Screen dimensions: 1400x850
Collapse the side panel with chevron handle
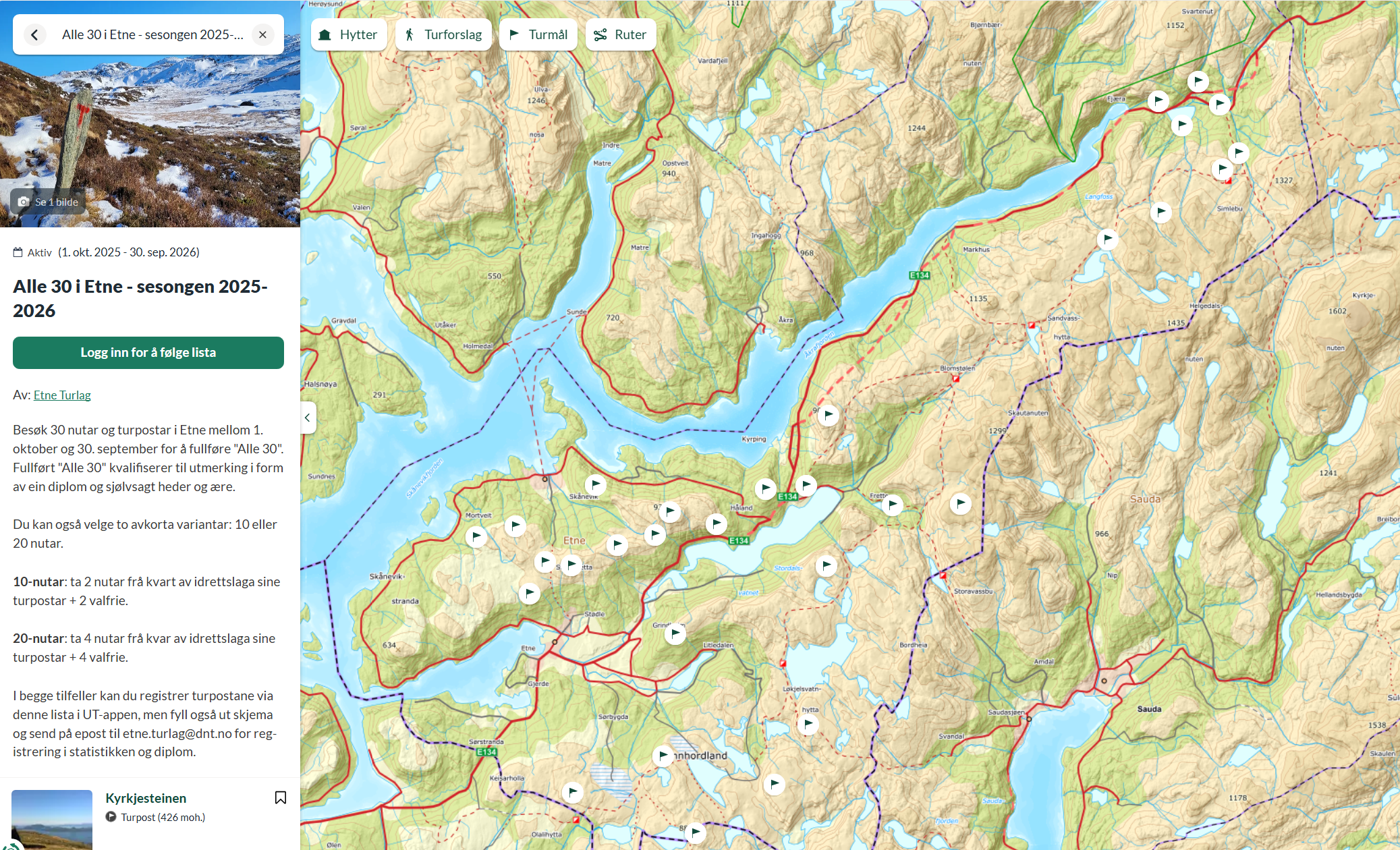tap(308, 418)
